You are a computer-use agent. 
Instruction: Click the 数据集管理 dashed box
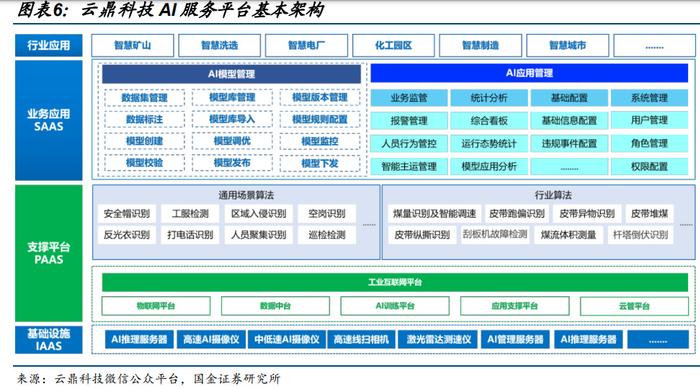pyautogui.click(x=144, y=97)
